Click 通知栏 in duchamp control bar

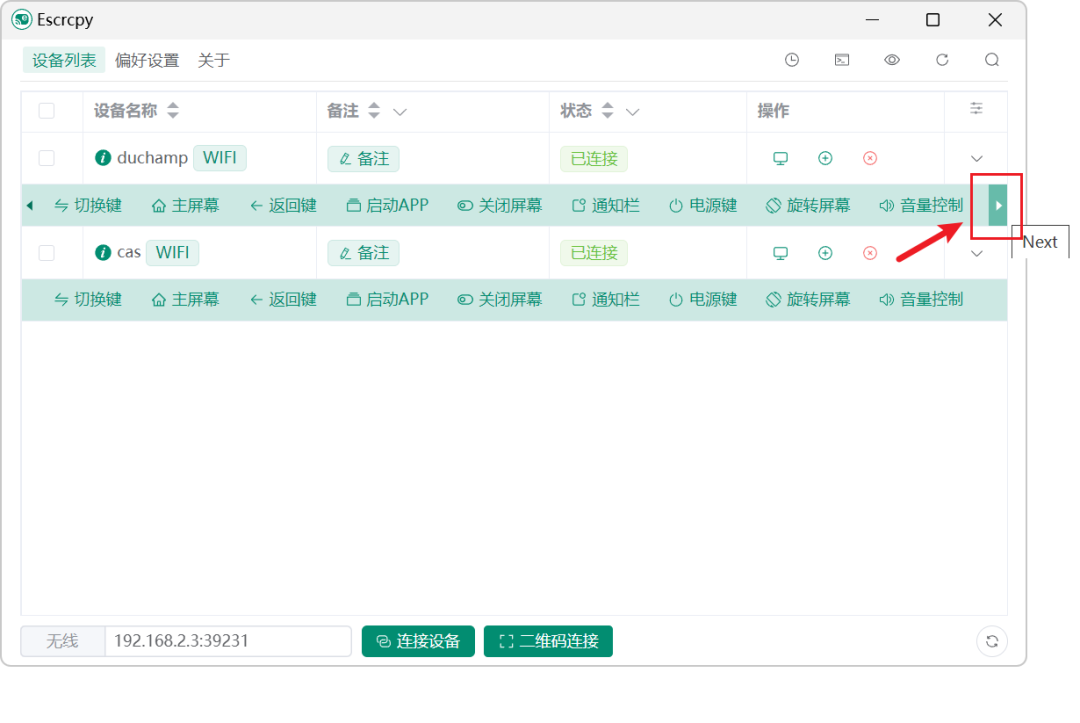(x=605, y=205)
